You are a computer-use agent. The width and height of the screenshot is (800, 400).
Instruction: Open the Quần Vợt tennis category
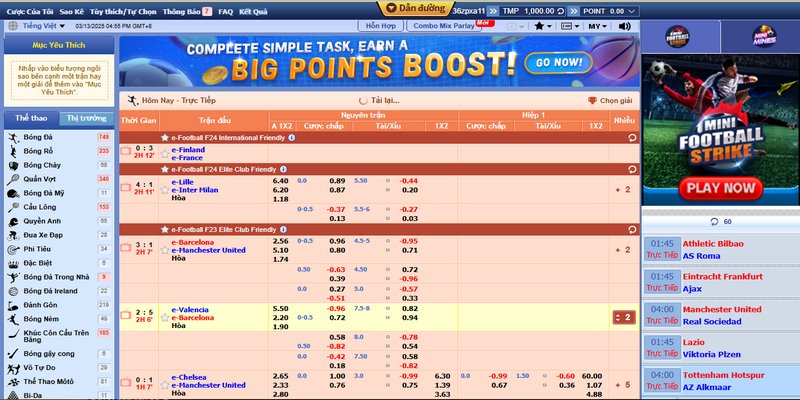coord(40,179)
